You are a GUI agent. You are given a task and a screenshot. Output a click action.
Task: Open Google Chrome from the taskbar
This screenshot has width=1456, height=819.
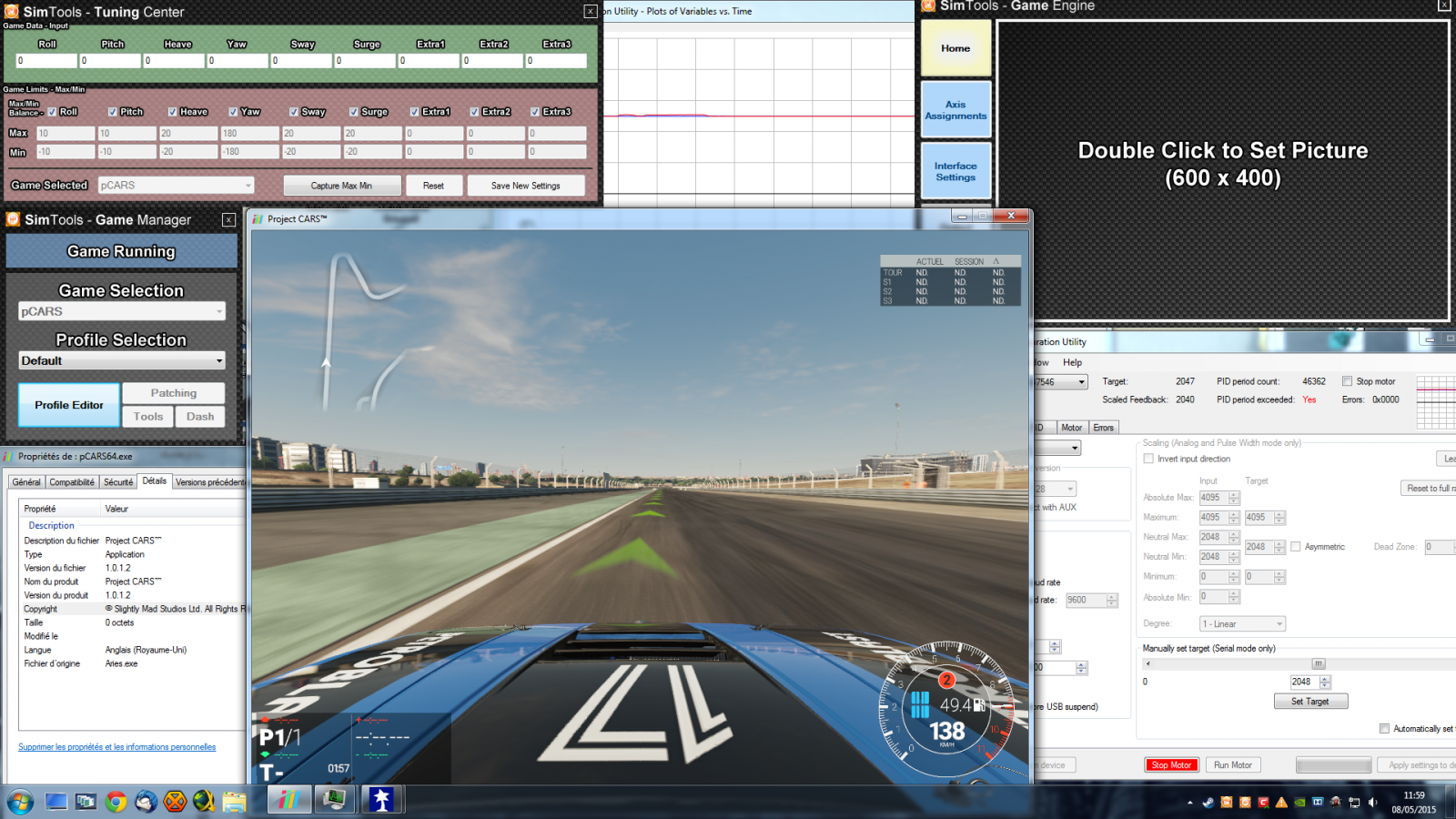[116, 801]
